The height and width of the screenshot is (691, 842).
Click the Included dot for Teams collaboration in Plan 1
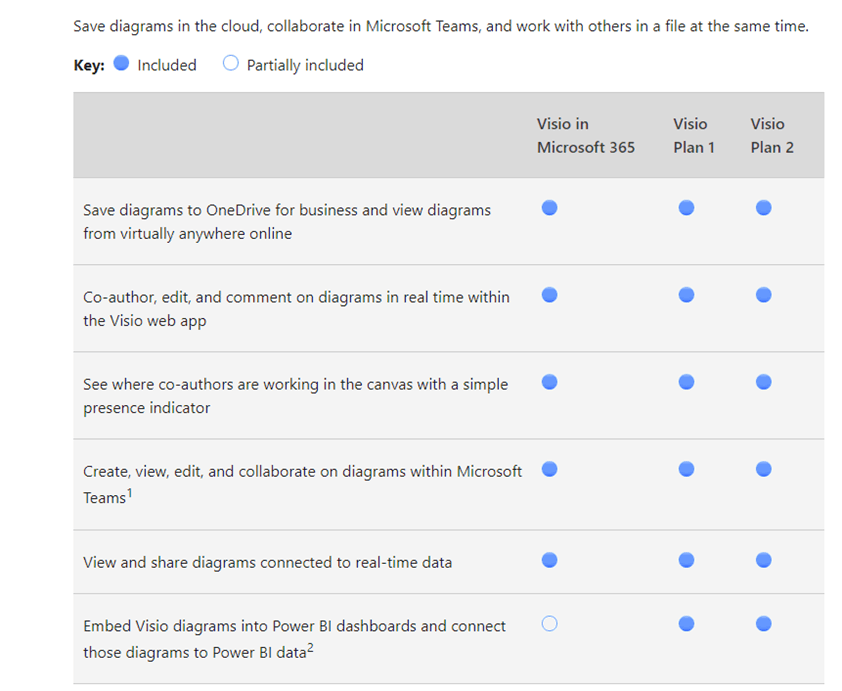coord(686,468)
